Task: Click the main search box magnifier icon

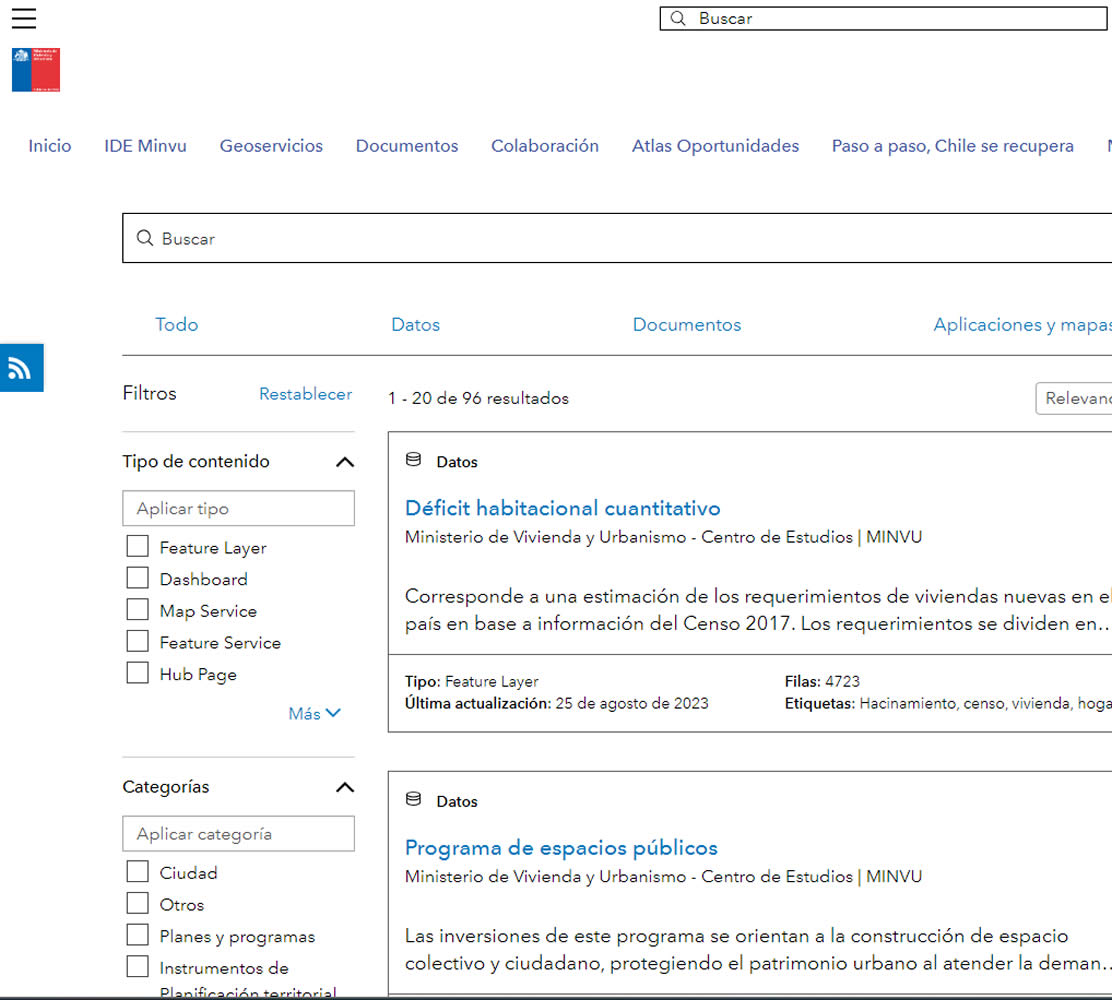Action: [145, 239]
